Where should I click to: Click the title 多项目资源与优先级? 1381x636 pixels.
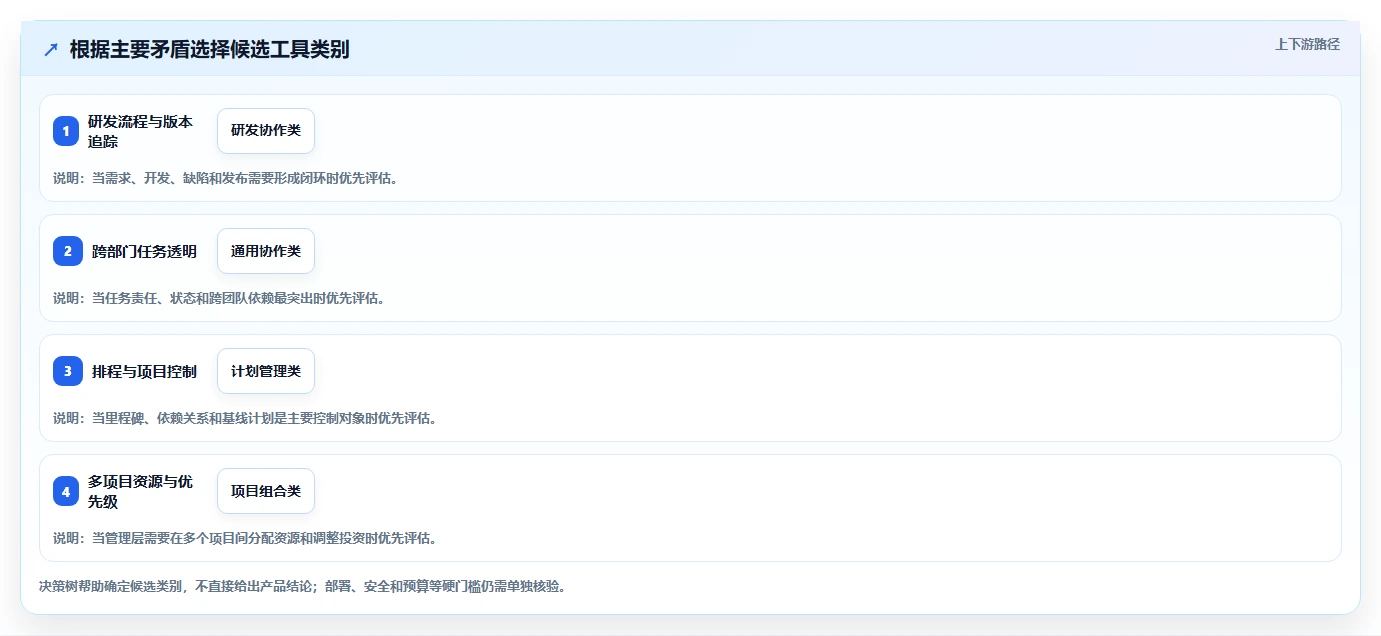140,491
